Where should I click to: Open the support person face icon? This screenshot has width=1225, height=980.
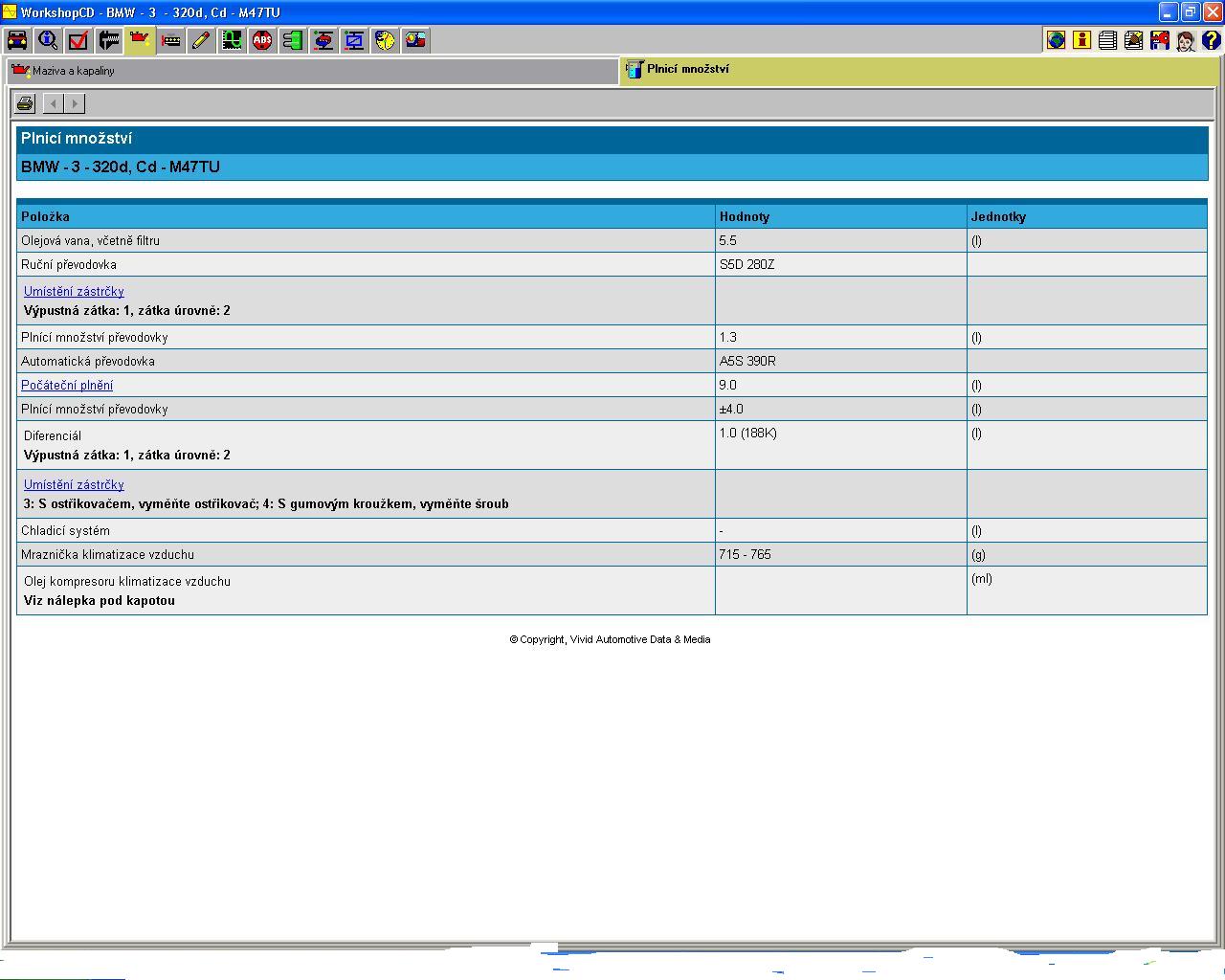(x=1185, y=40)
